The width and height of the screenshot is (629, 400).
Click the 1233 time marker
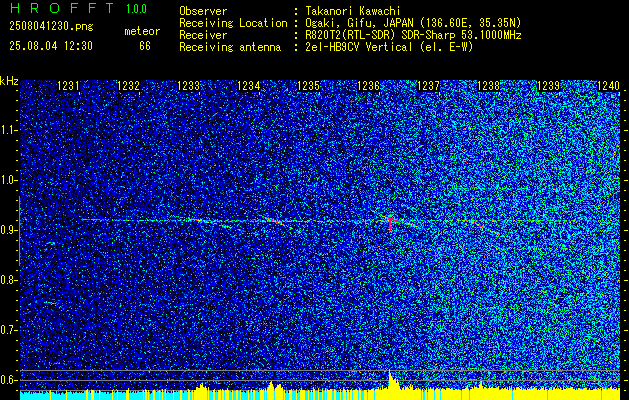point(189,86)
